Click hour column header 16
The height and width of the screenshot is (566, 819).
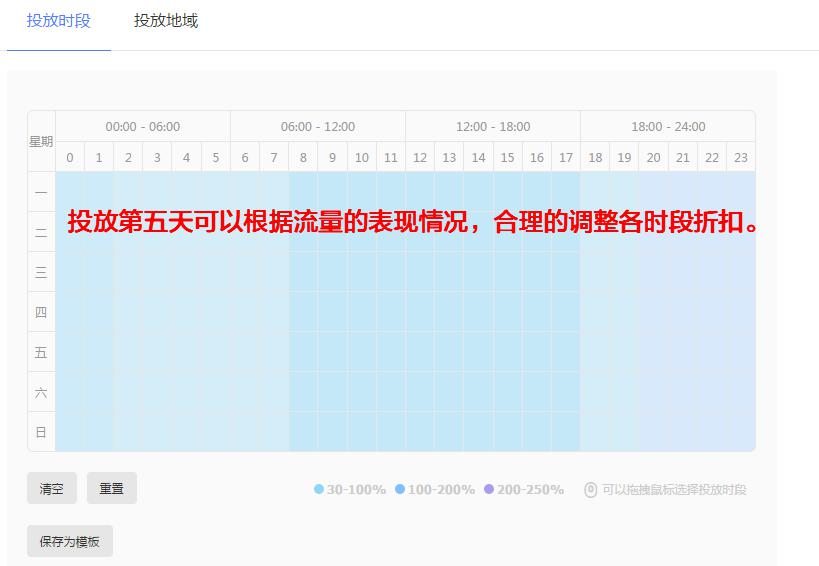536,157
